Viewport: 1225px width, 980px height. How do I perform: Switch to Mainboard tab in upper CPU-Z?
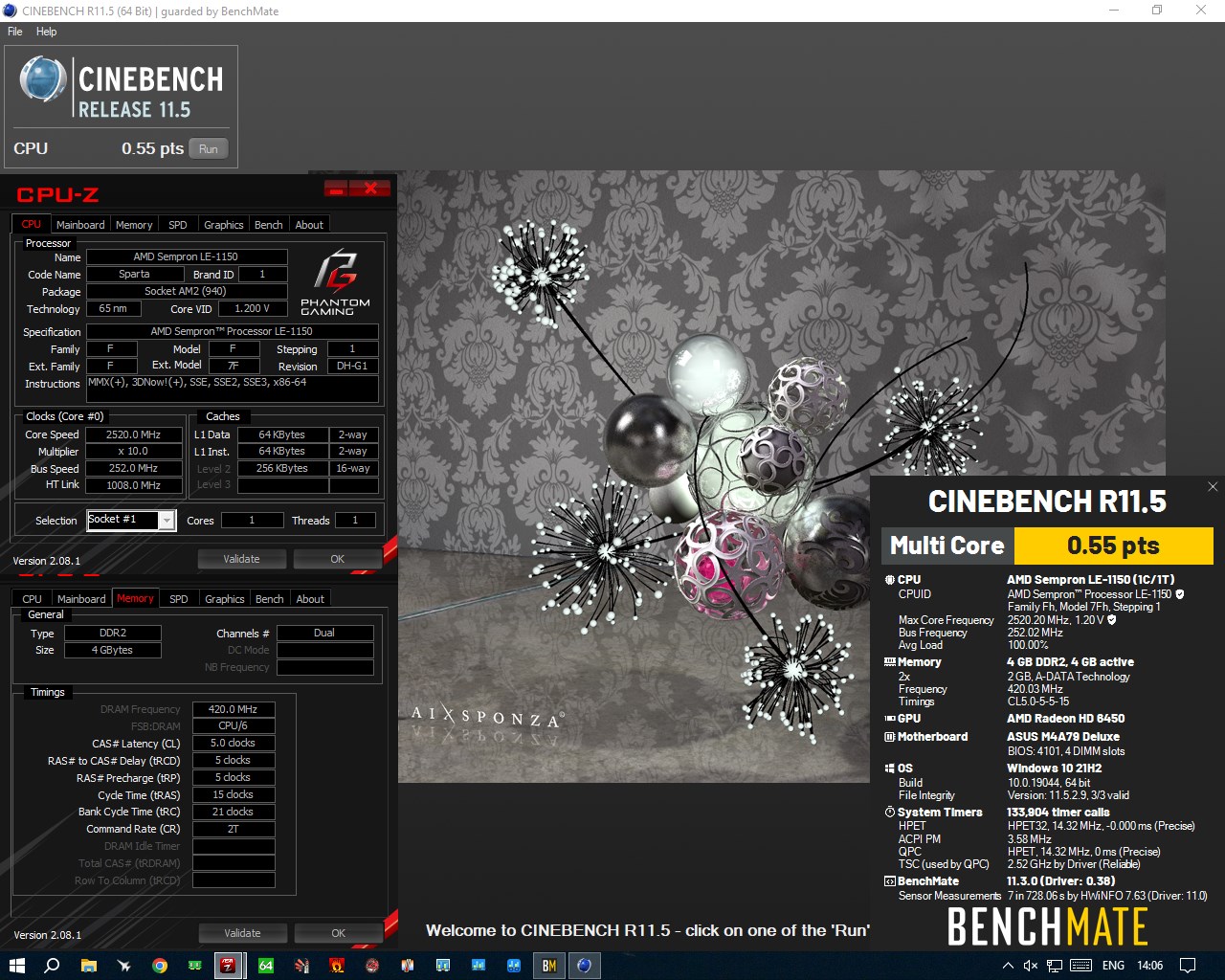[x=80, y=225]
